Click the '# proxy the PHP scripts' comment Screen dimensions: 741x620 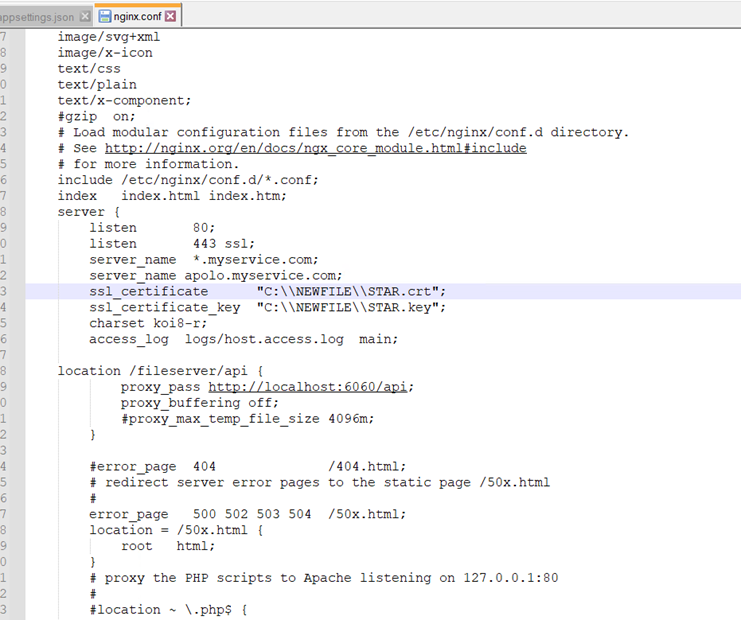point(324,577)
